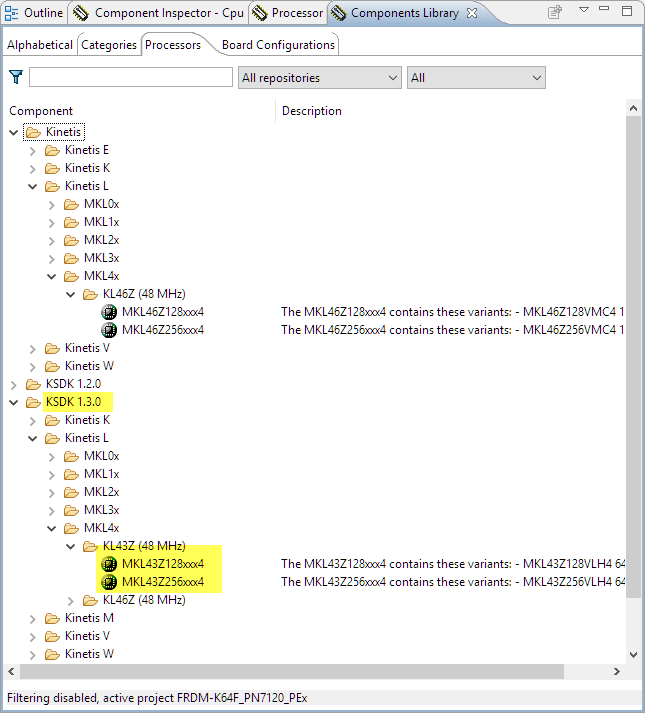Collapse the KL43Z (48 MHz) node
Viewport: 645px width, 713px height.
[x=71, y=547]
